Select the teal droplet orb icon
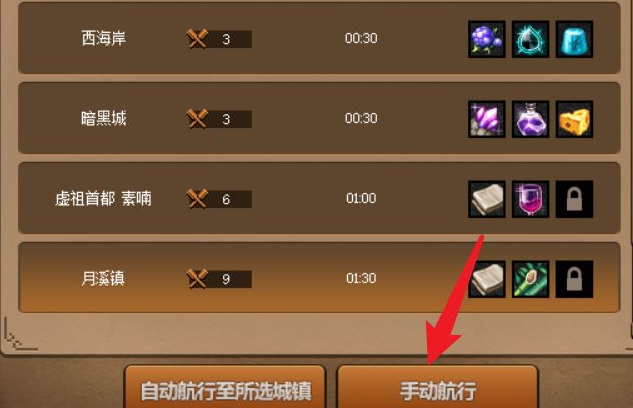This screenshot has width=633, height=408. point(530,39)
